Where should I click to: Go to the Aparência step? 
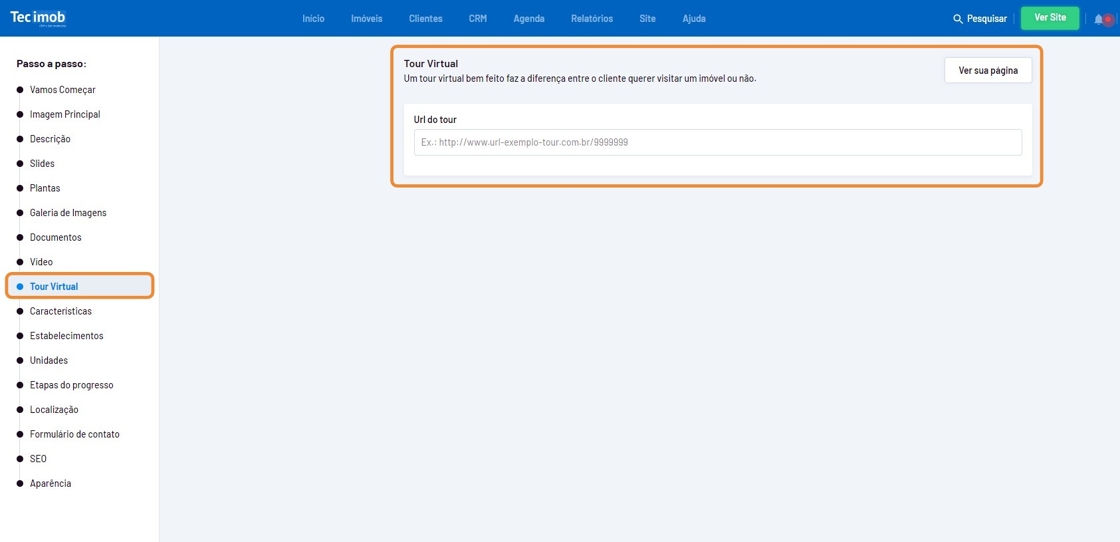click(50, 484)
